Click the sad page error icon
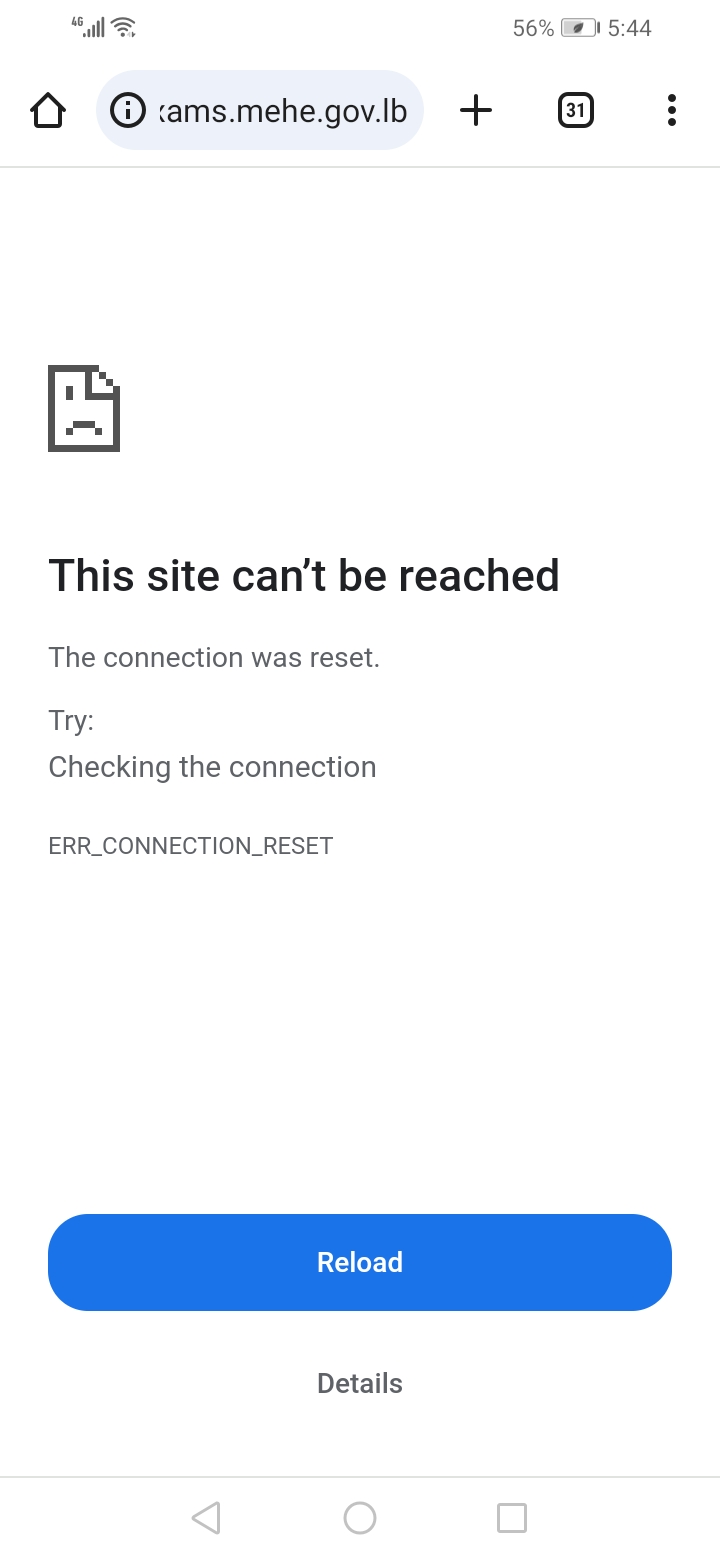The image size is (720, 1560). 84,408
